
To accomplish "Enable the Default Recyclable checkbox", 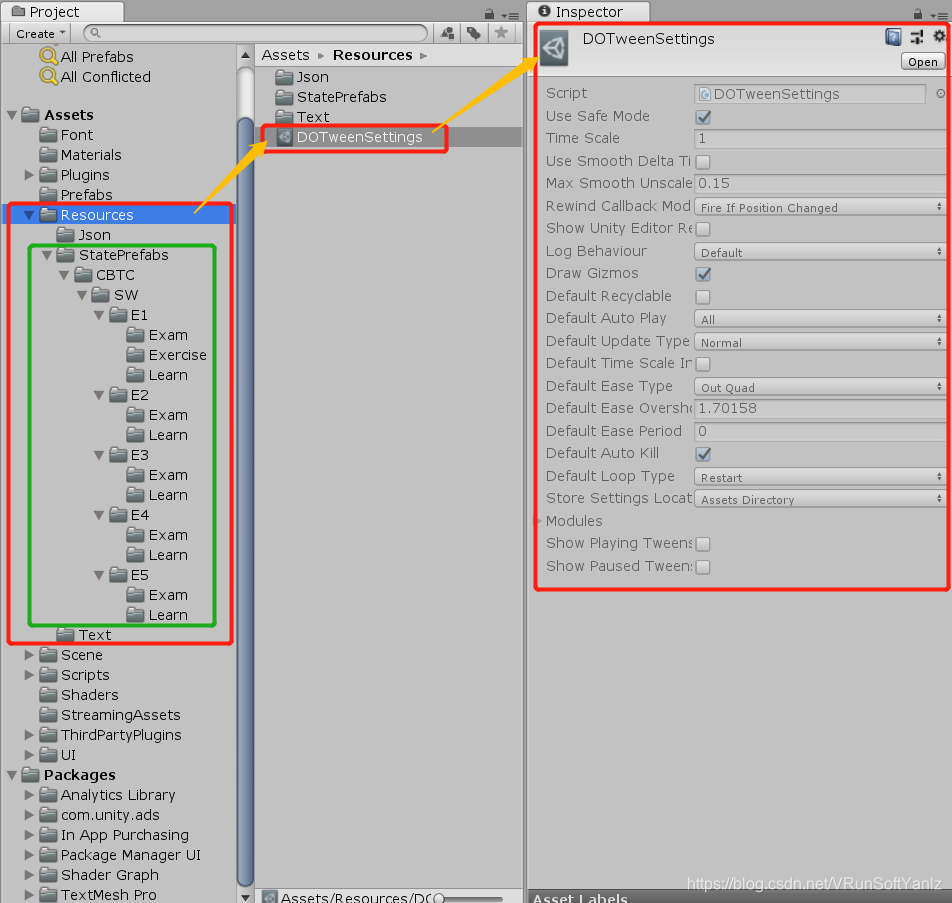I will tap(703, 297).
